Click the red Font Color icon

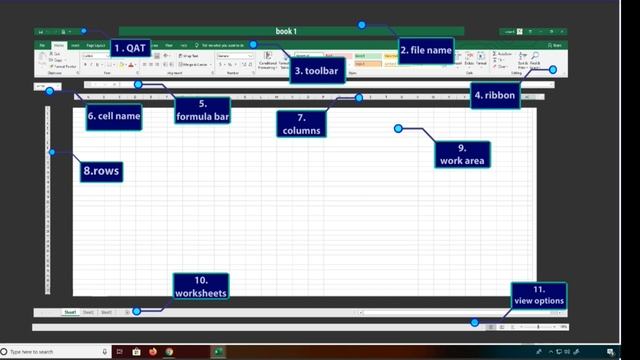131,65
